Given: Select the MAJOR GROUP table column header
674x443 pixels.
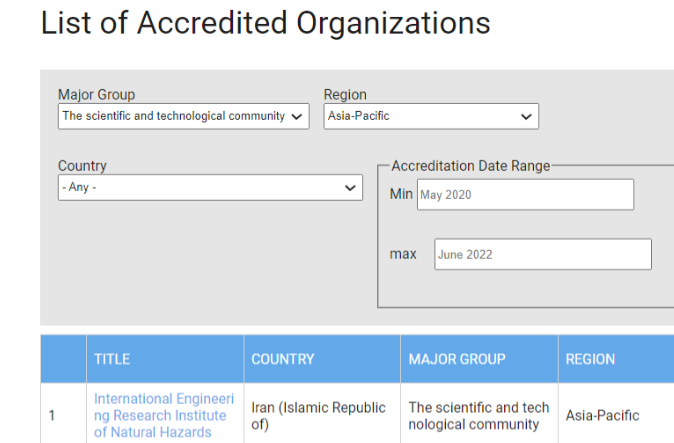Looking at the screenshot, I should [x=457, y=359].
